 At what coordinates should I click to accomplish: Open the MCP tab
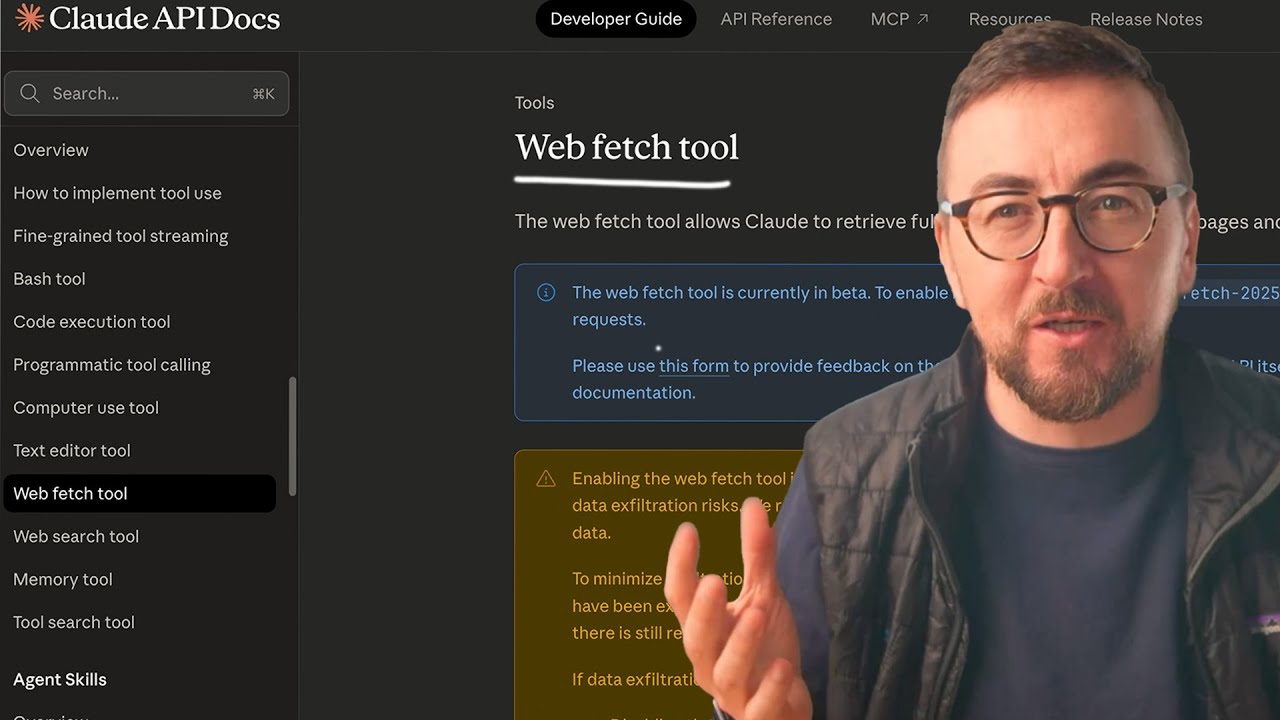[899, 19]
